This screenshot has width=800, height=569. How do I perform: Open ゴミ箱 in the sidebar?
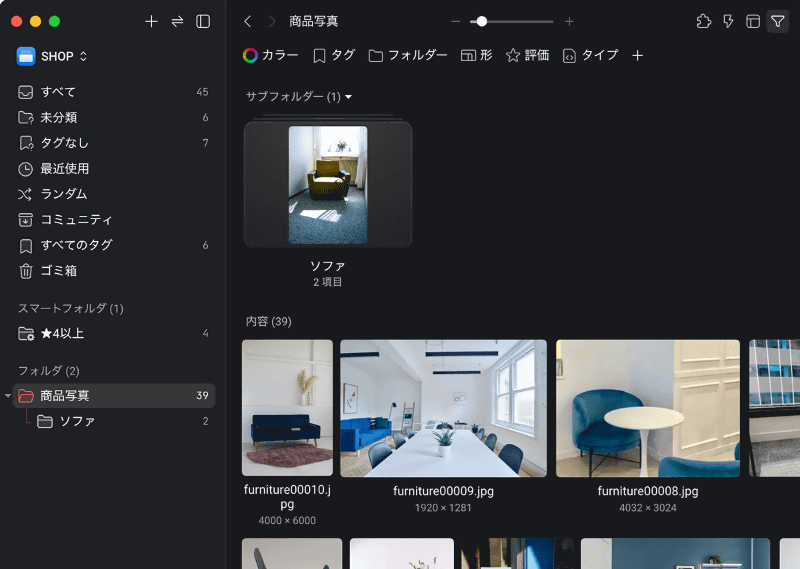pyautogui.click(x=113, y=270)
